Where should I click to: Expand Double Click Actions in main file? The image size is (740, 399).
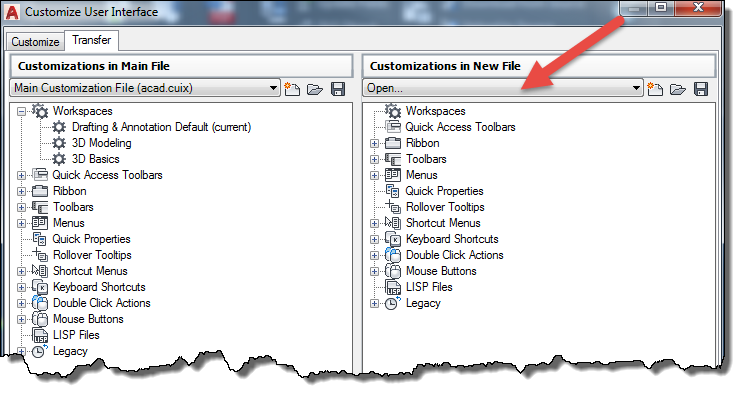(x=21, y=304)
